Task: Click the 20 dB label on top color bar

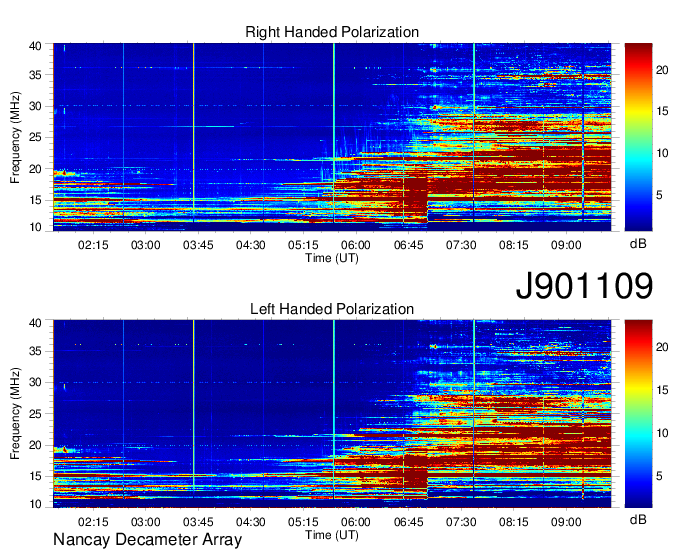Action: 662,70
